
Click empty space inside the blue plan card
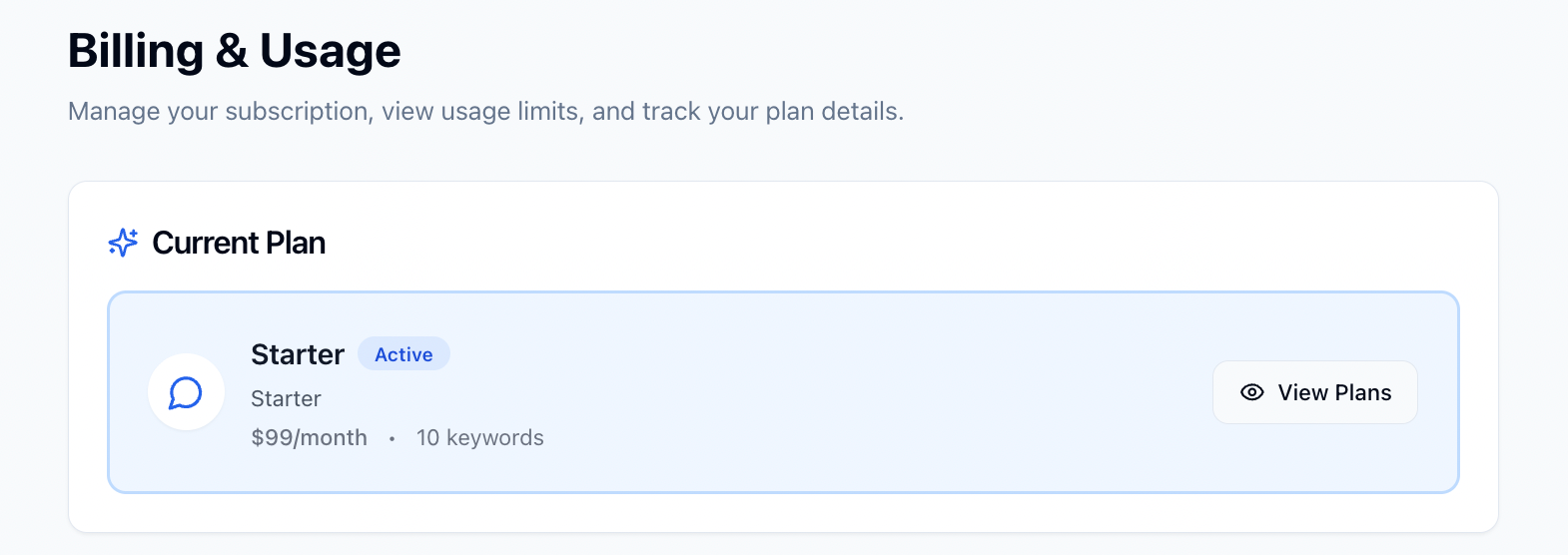click(849, 392)
